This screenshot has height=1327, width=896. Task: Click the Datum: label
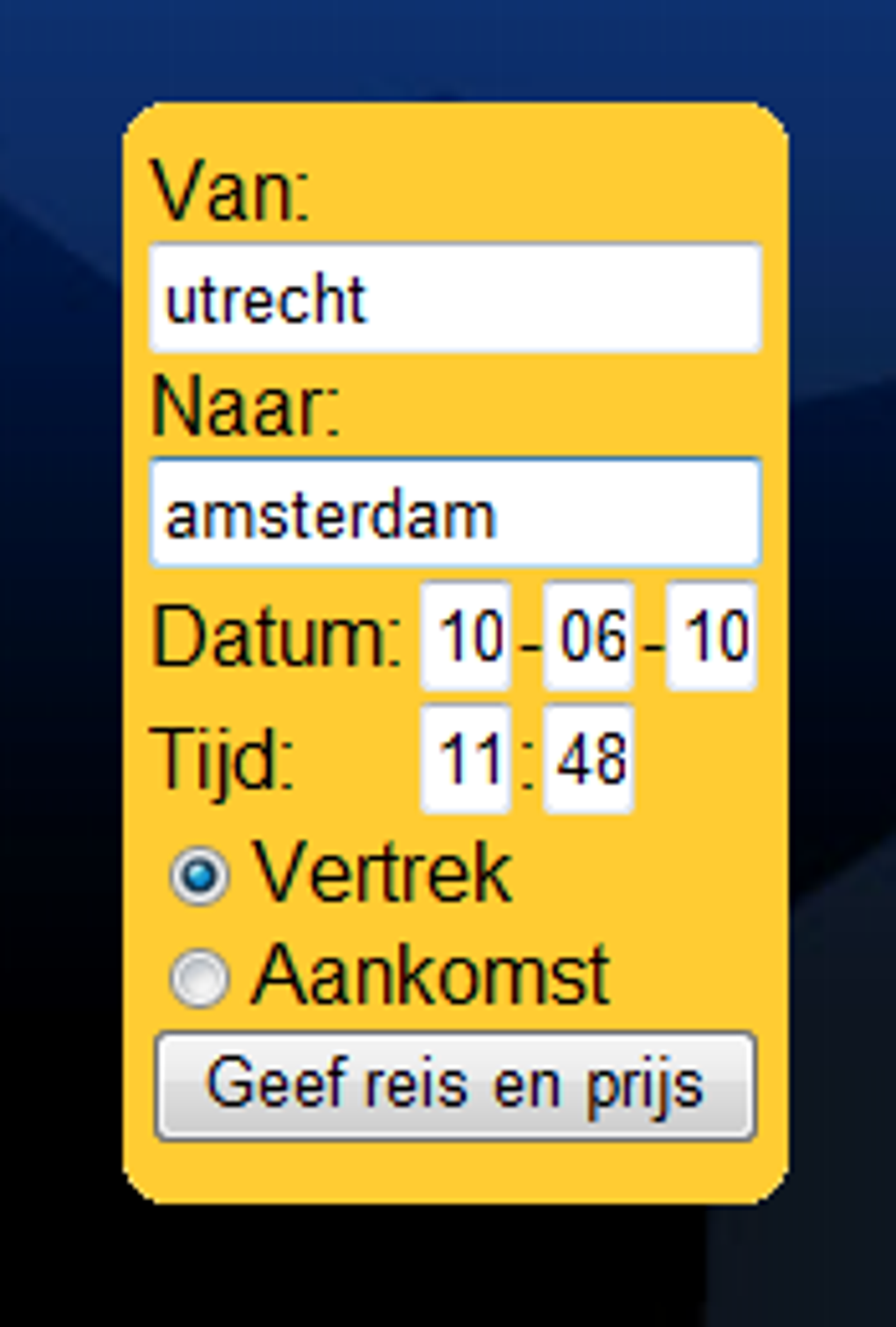pyautogui.click(x=277, y=636)
